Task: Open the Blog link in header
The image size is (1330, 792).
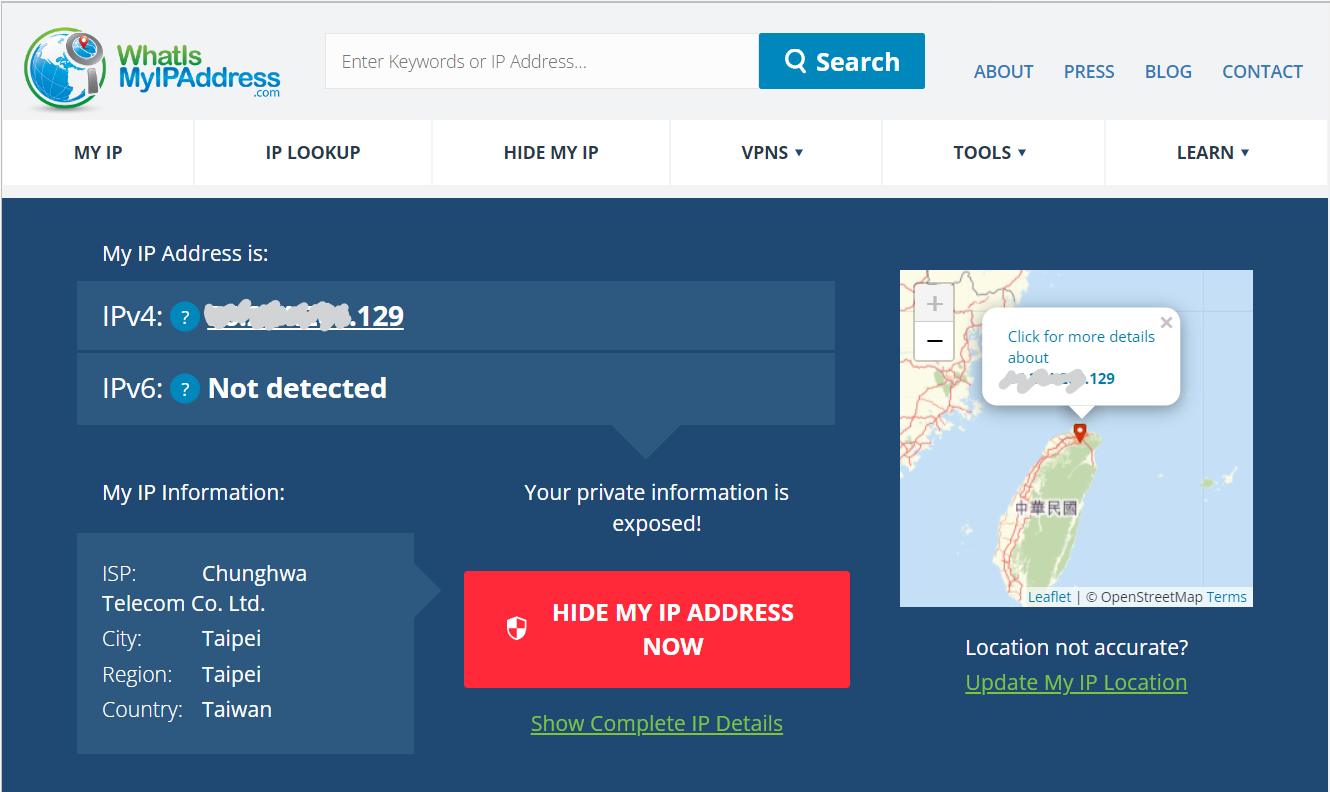Action: (x=1168, y=72)
